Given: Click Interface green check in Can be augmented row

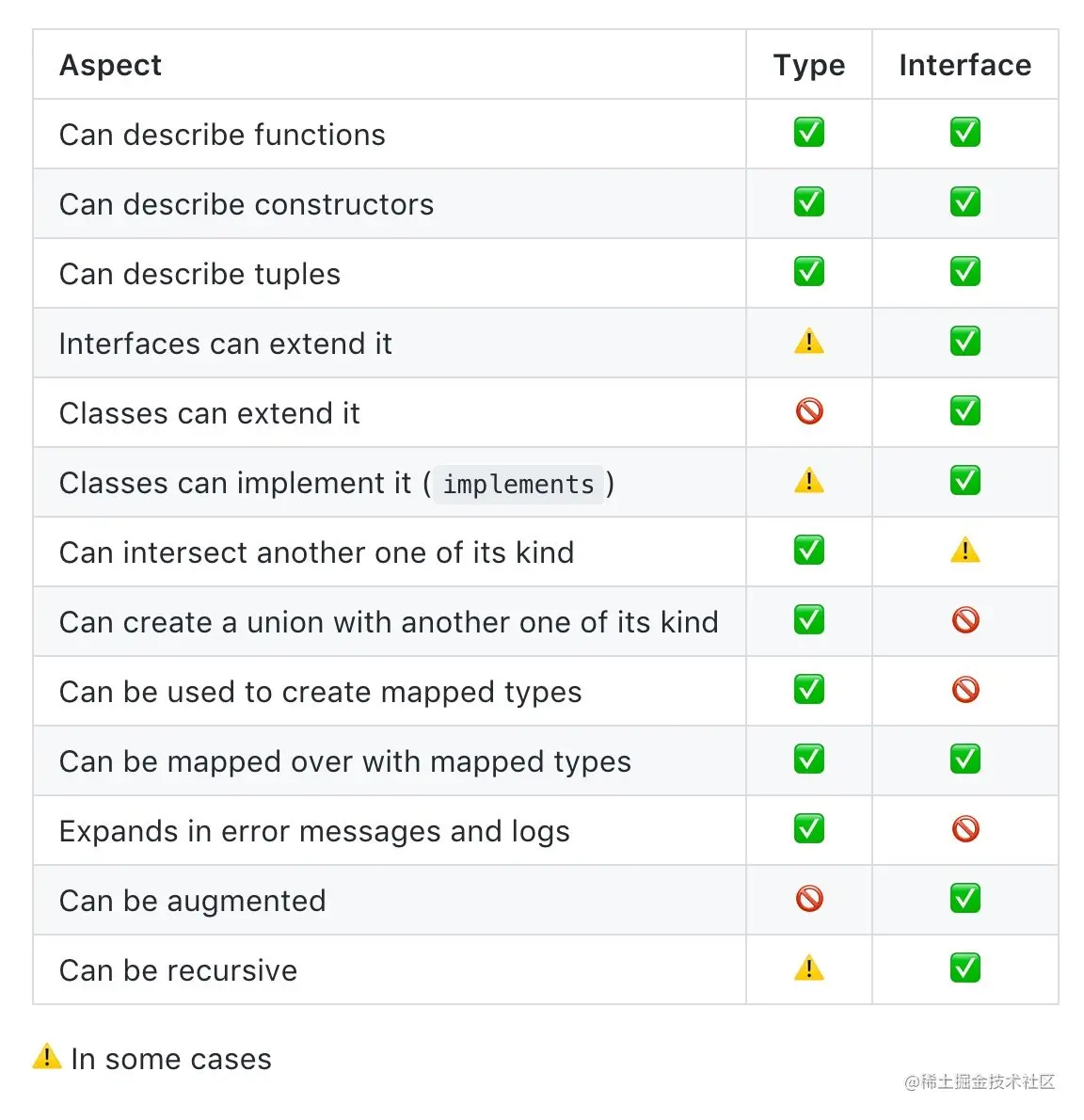Looking at the screenshot, I should (964, 899).
